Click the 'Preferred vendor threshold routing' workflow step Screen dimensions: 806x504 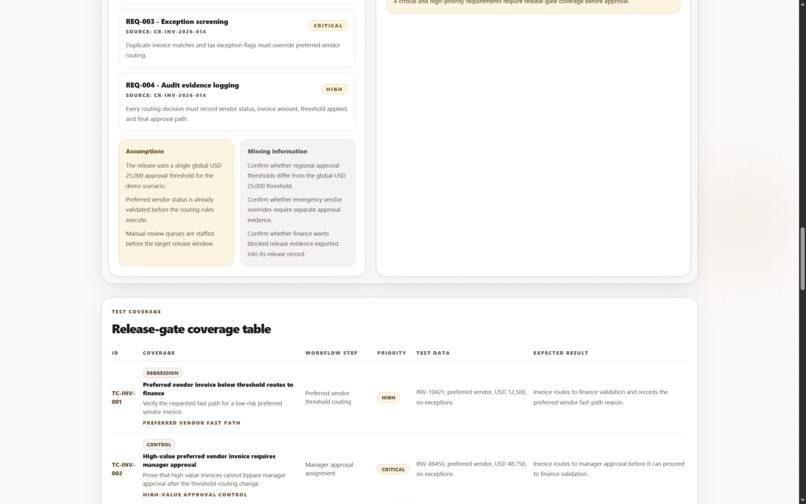328,398
